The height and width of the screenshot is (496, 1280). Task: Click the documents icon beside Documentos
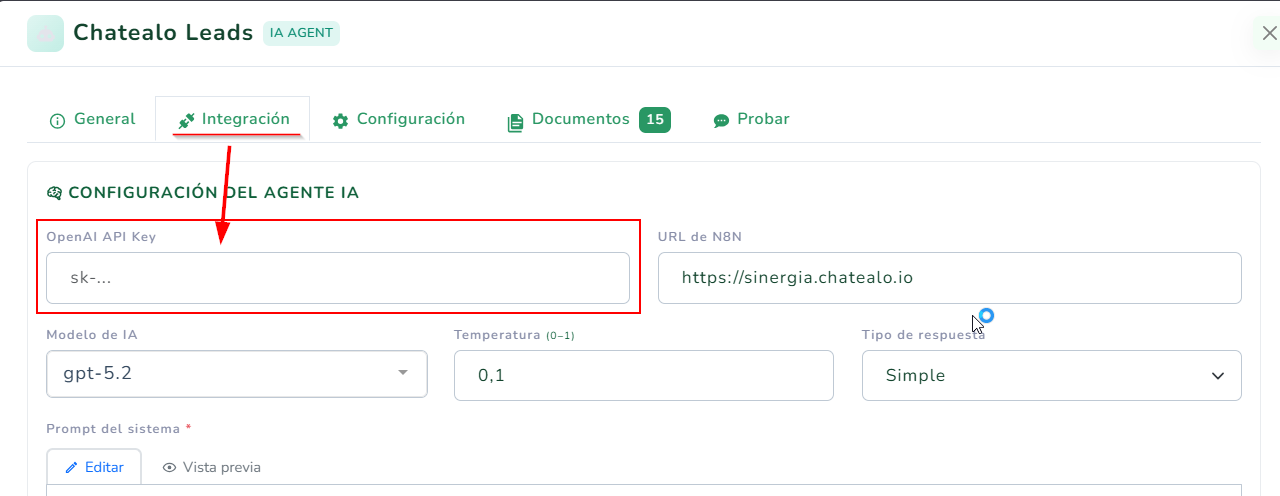click(515, 122)
